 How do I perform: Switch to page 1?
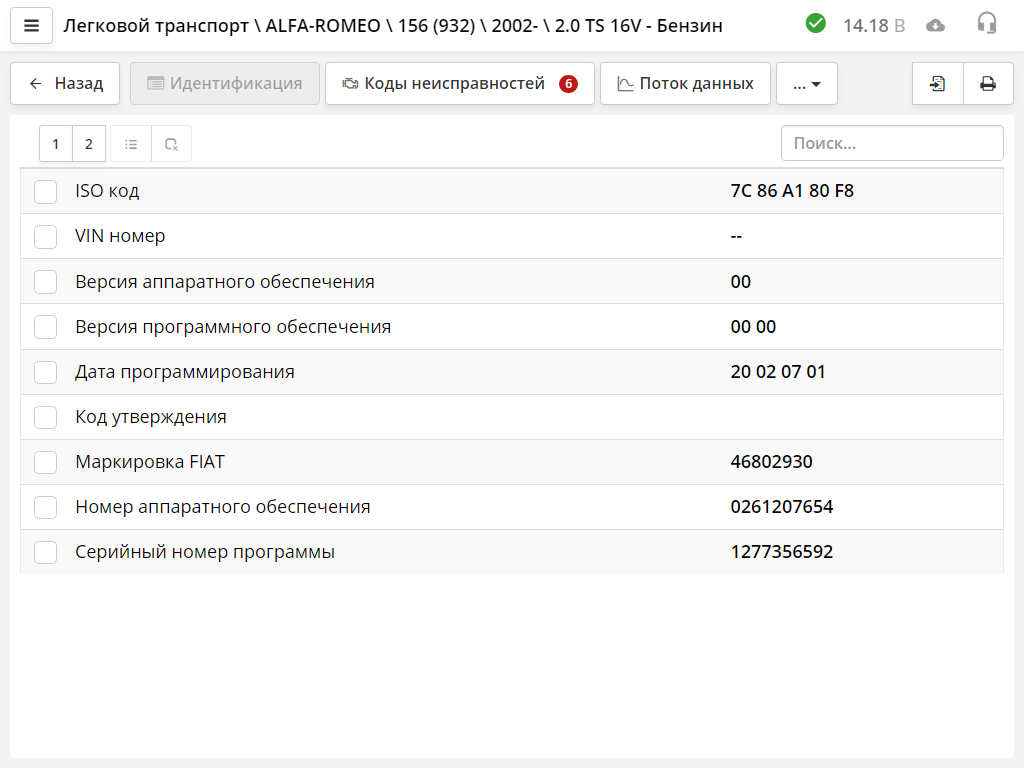(56, 144)
